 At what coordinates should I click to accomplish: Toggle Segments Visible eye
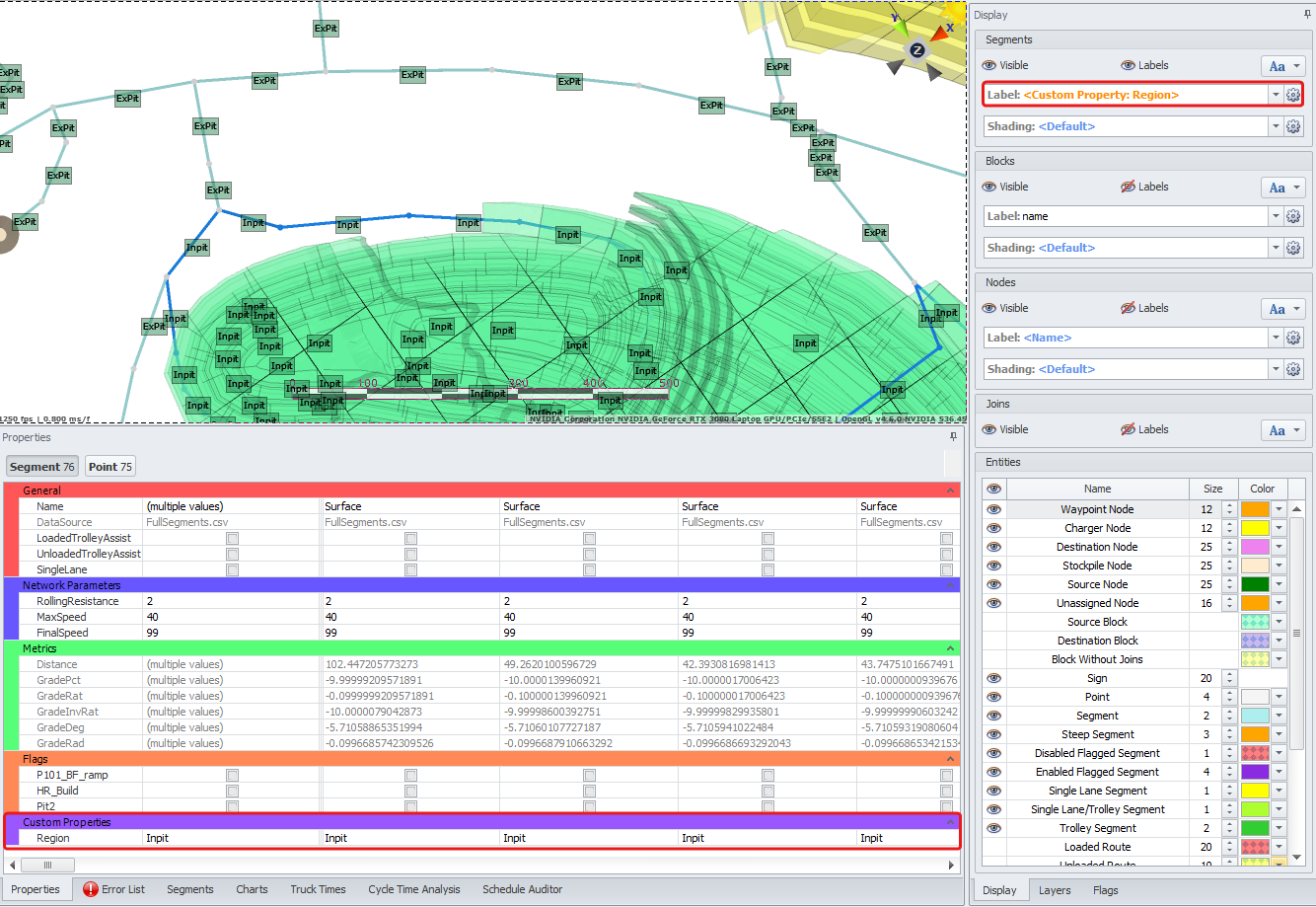989,65
